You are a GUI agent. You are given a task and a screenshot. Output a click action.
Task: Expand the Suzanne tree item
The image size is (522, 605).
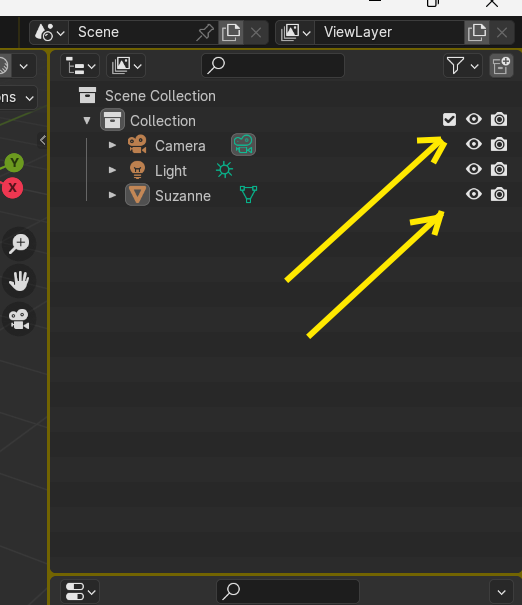(x=112, y=195)
